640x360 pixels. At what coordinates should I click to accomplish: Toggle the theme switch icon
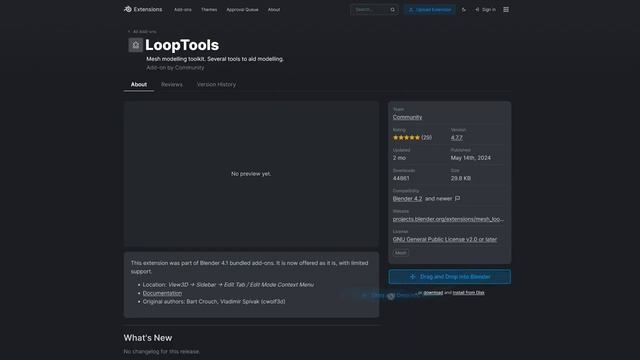(x=464, y=9)
